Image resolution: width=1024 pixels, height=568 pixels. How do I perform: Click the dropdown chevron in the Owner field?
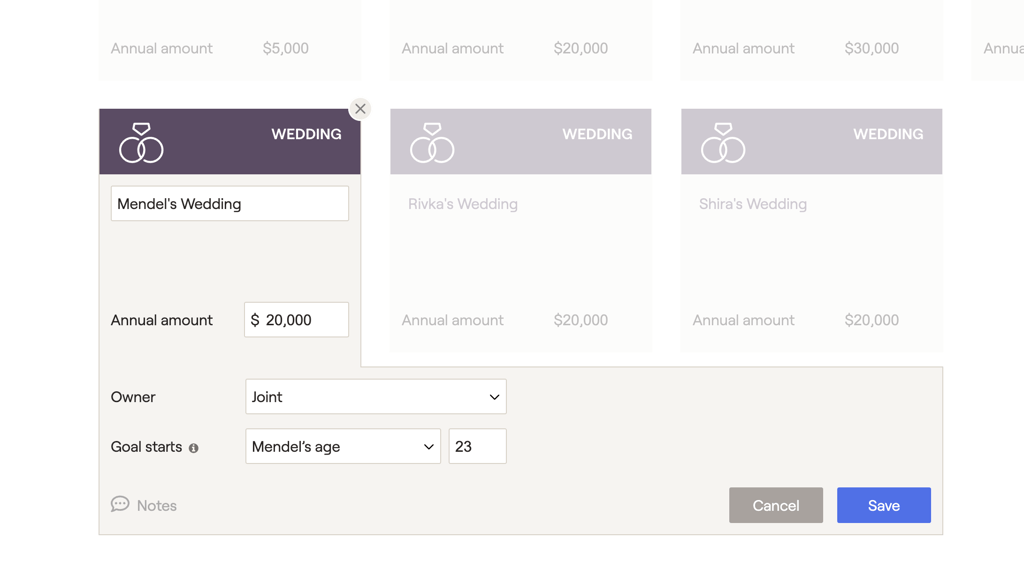[x=494, y=397]
